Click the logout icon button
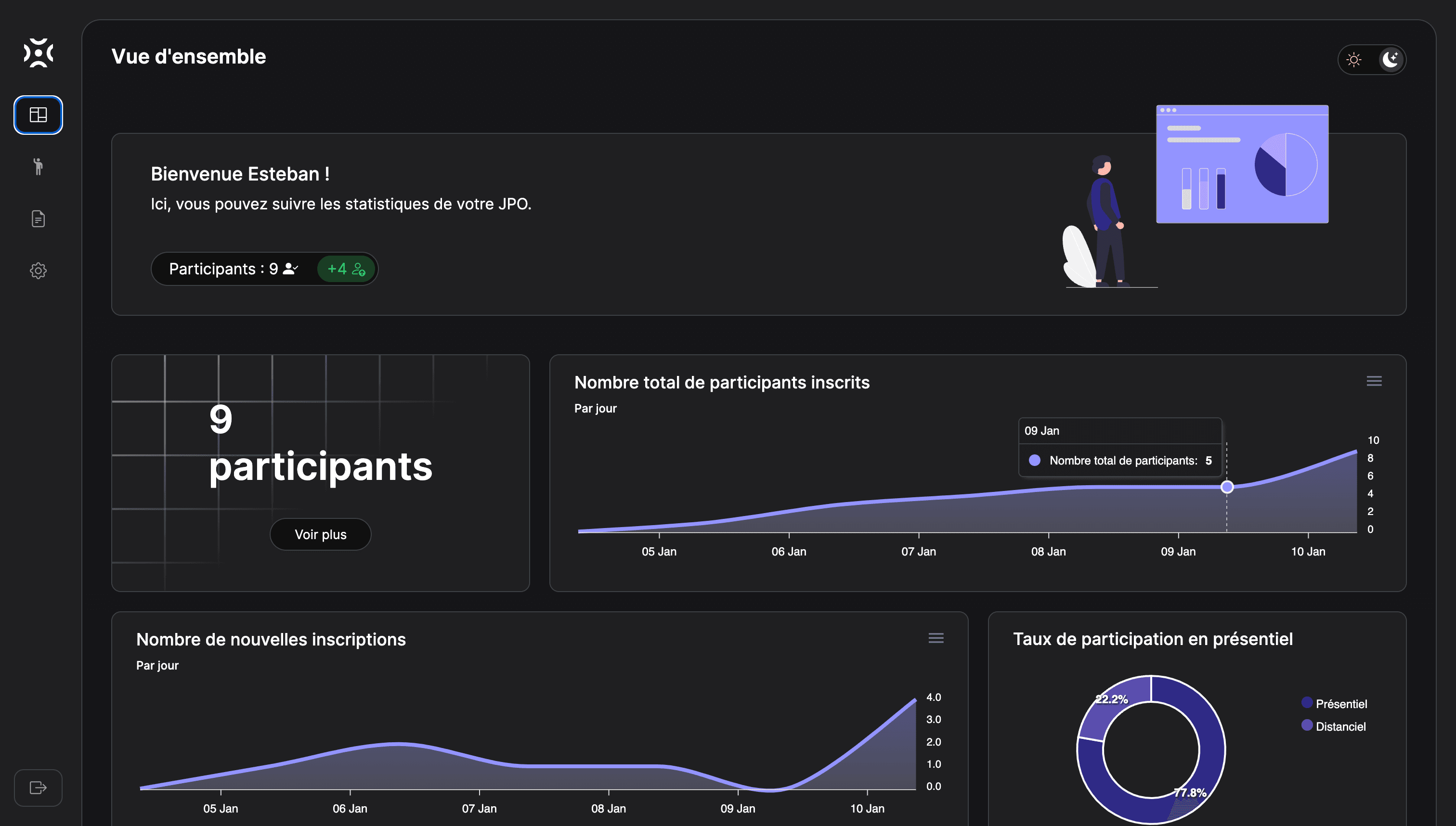The image size is (1456, 826). click(x=38, y=788)
